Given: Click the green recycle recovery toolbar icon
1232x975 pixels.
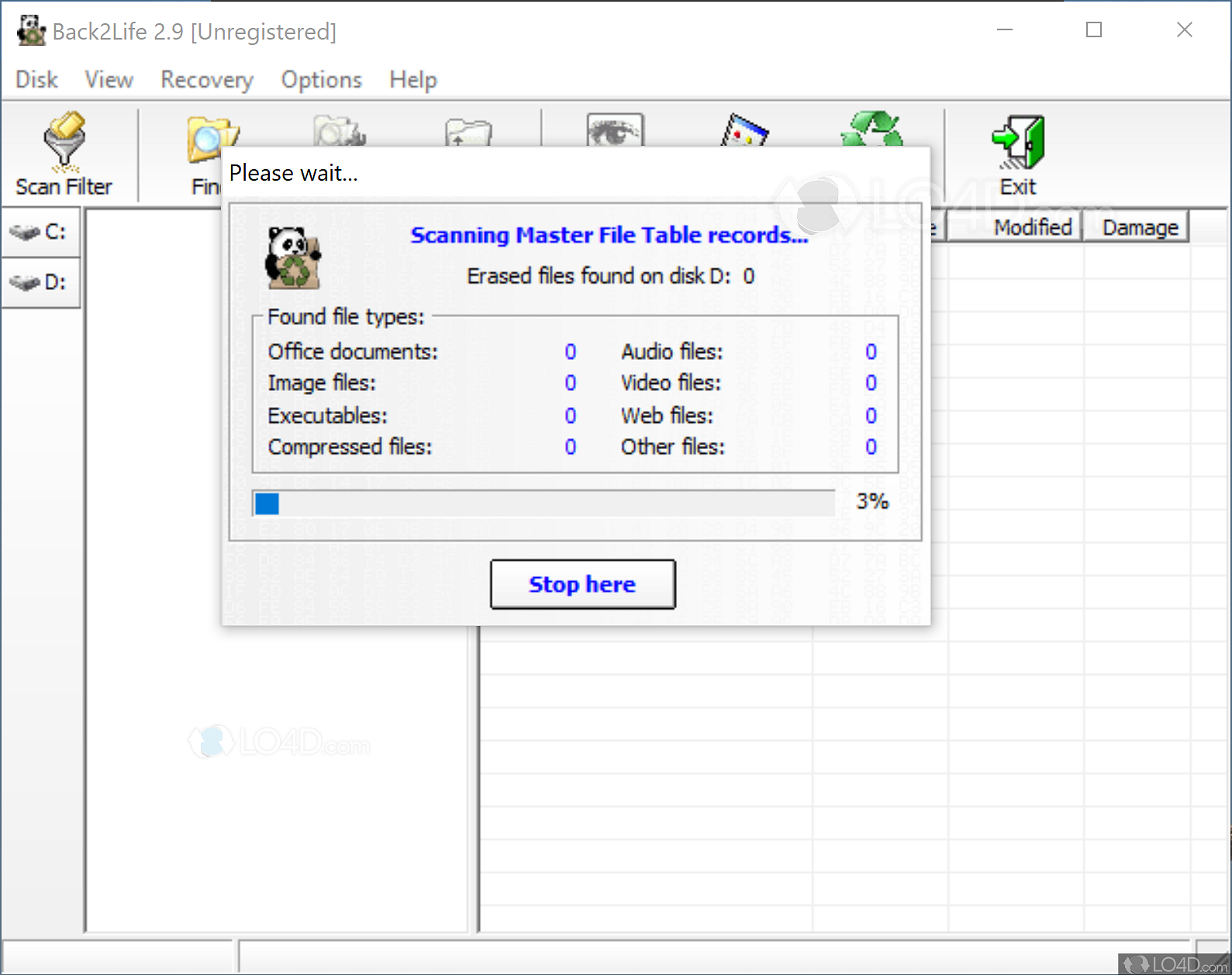Looking at the screenshot, I should [872, 129].
